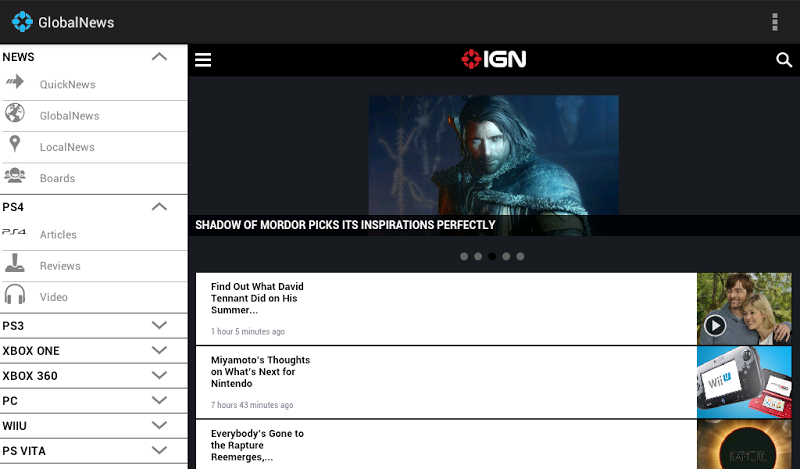Click the GlobalNews globe icon

coord(15,113)
